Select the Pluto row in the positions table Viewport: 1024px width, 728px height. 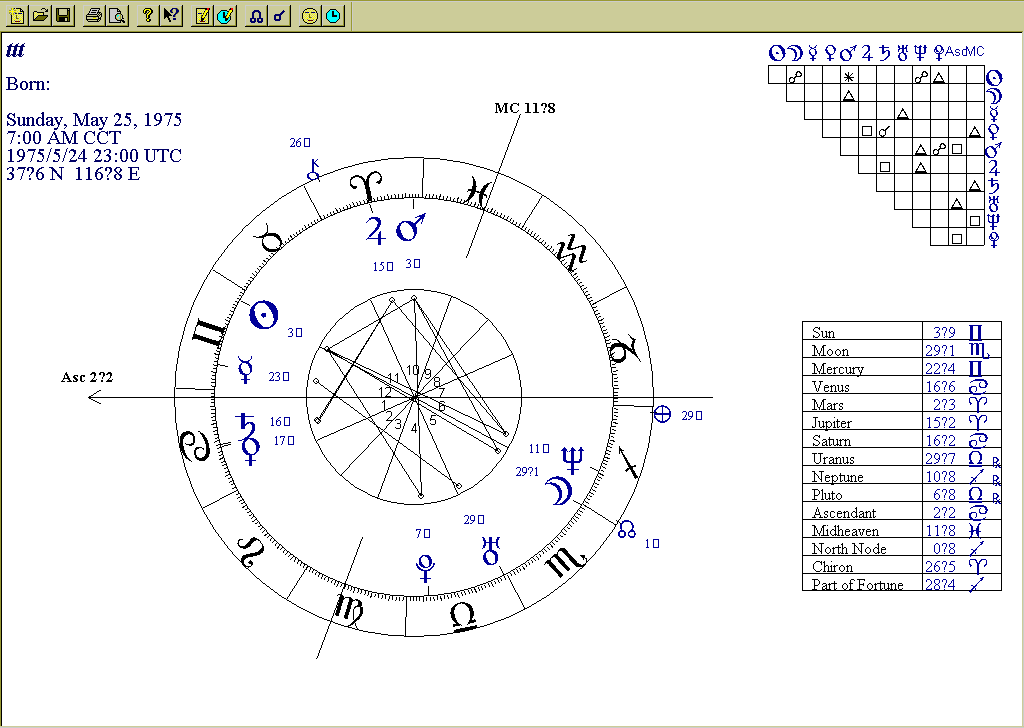point(900,494)
